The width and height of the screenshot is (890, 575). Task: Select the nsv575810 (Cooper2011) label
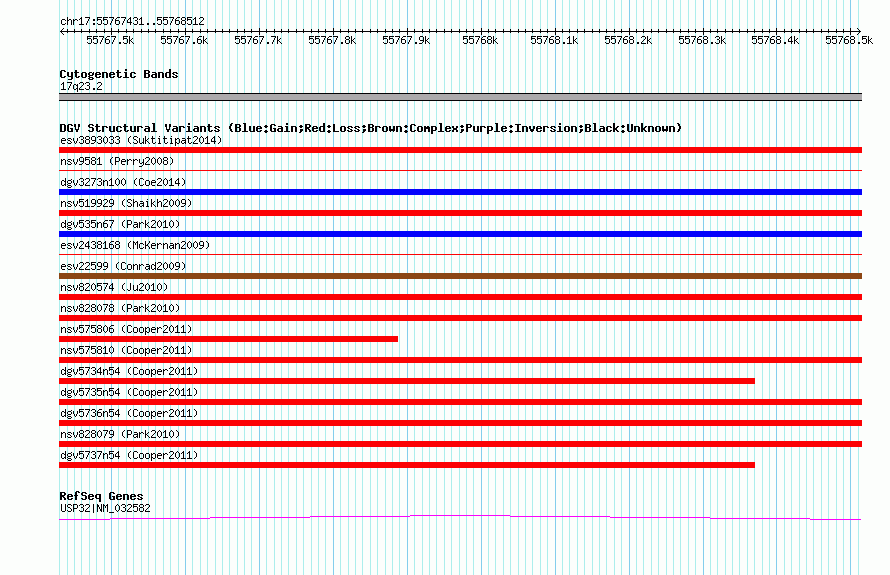point(126,350)
